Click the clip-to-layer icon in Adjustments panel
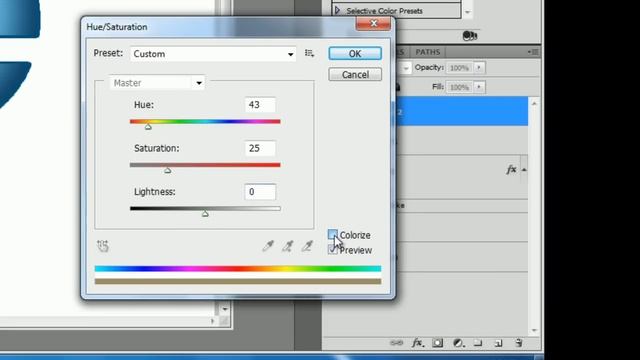 point(470,36)
